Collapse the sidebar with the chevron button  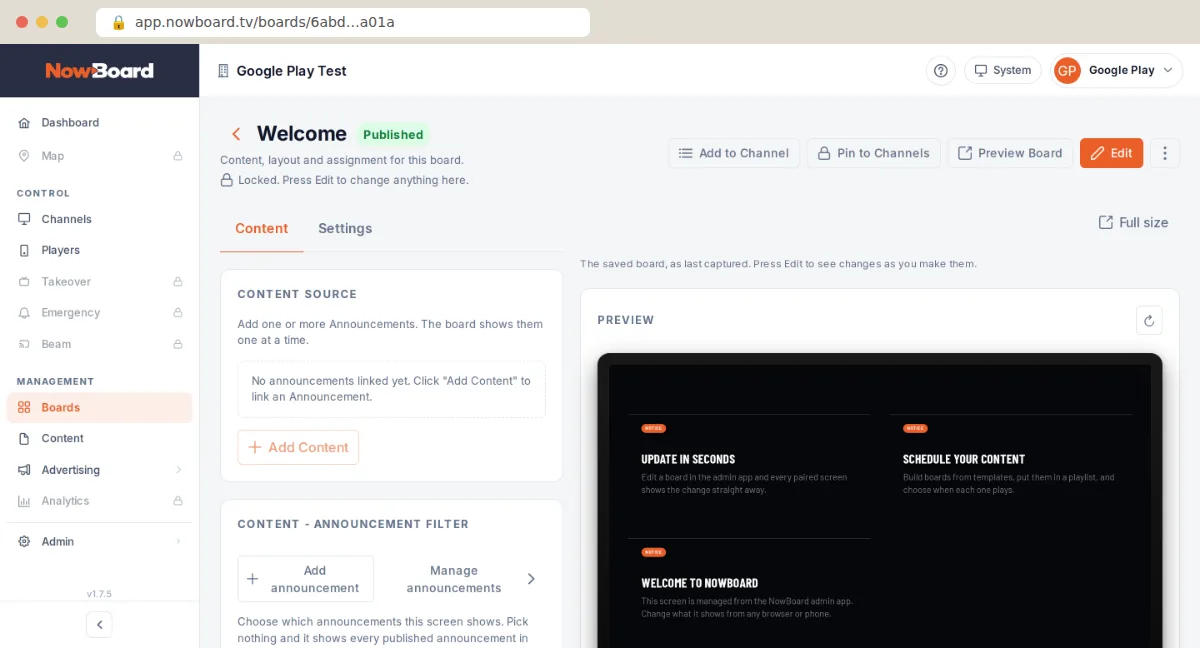[99, 625]
